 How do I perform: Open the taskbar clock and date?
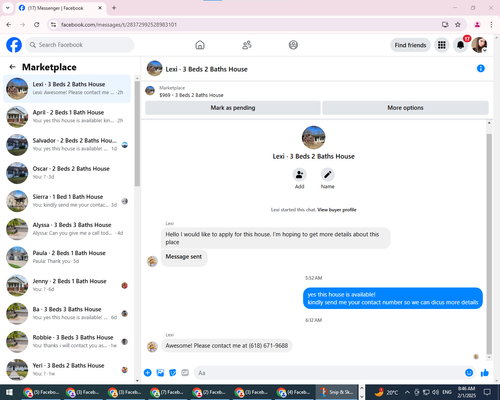pos(467,392)
